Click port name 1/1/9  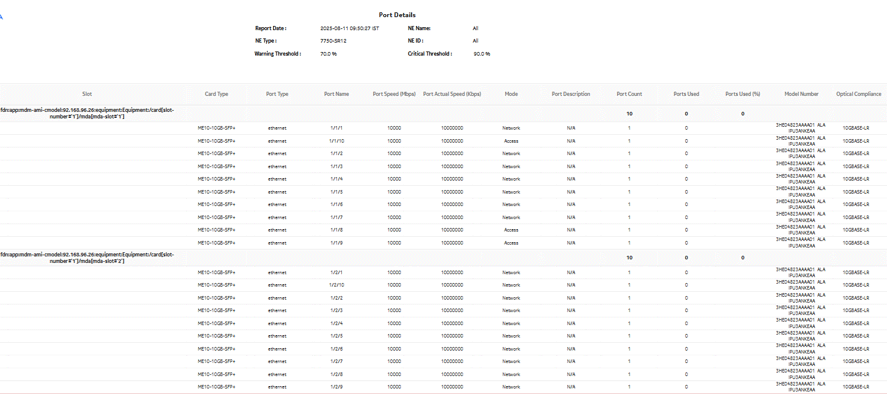(x=337, y=243)
